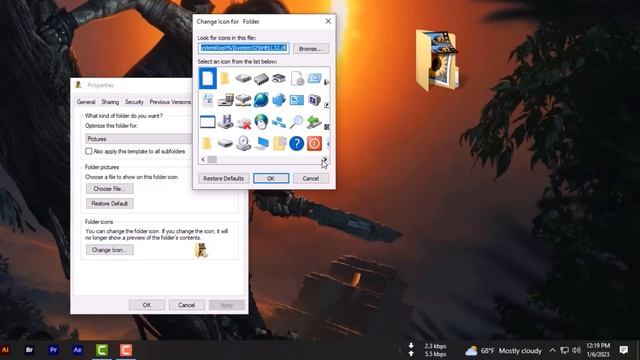Select the blue question mark help icon
The height and width of the screenshot is (360, 640).
click(x=297, y=143)
